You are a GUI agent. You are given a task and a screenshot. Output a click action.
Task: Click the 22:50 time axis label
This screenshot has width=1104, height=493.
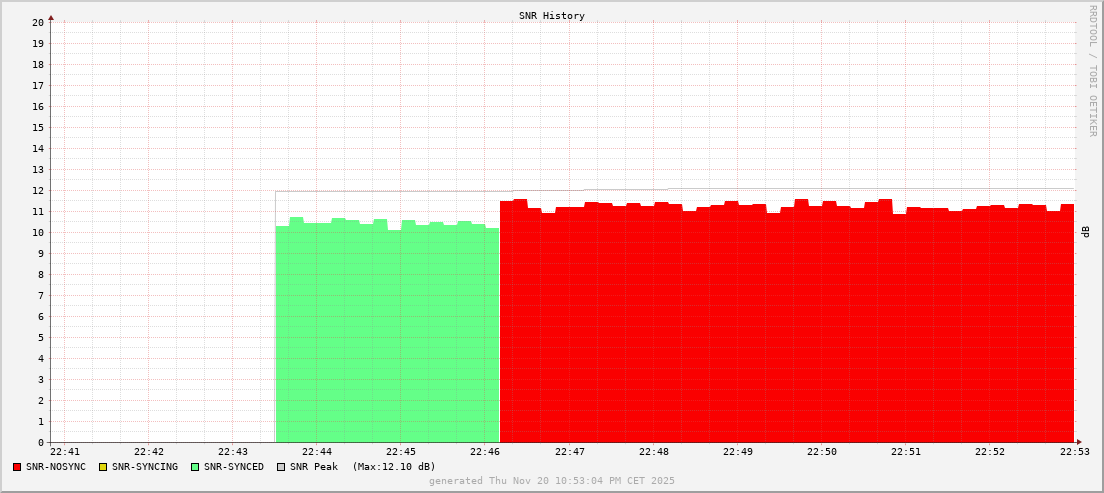pos(821,452)
